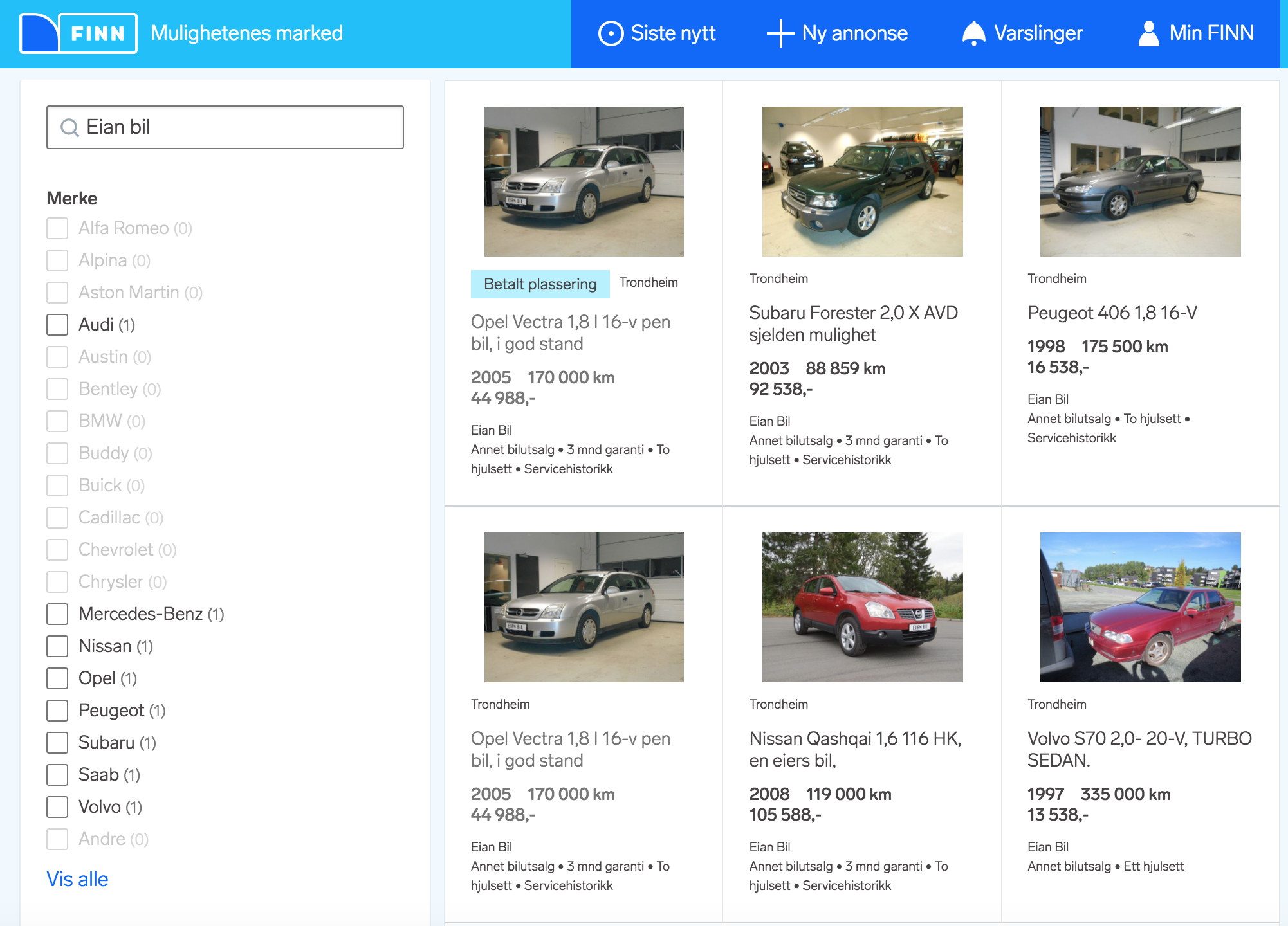Open Siste nytt menu item

click(656, 33)
